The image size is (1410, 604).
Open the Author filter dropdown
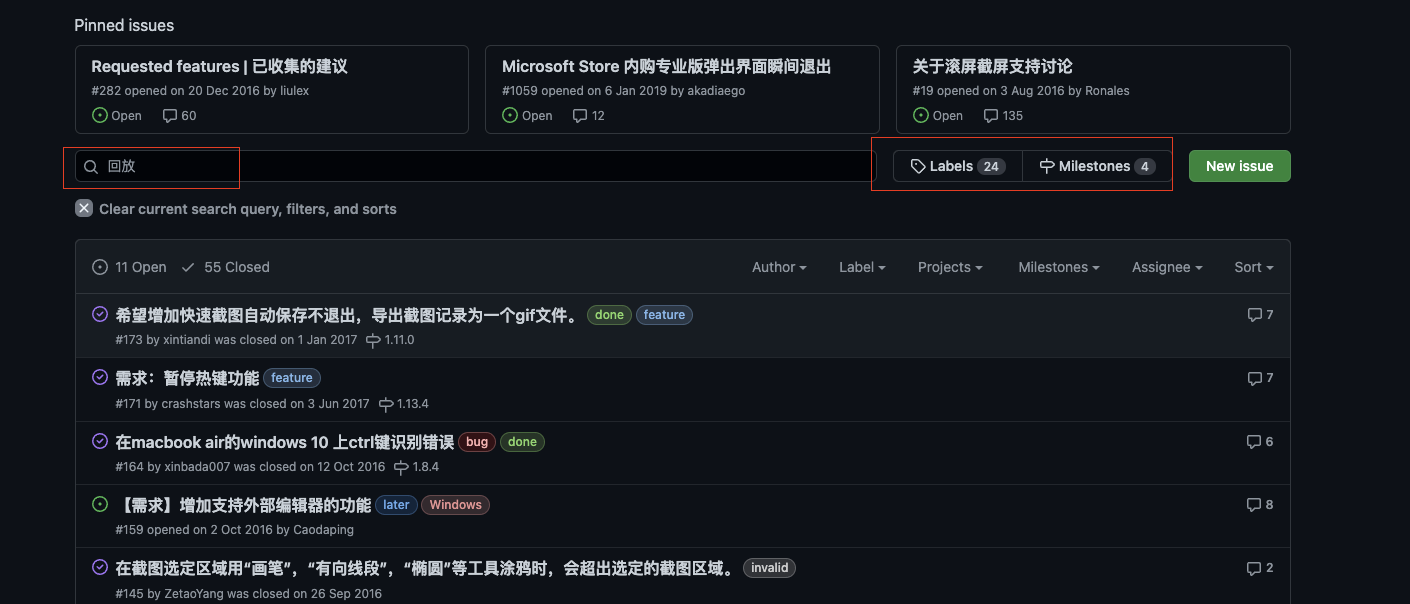click(x=778, y=267)
